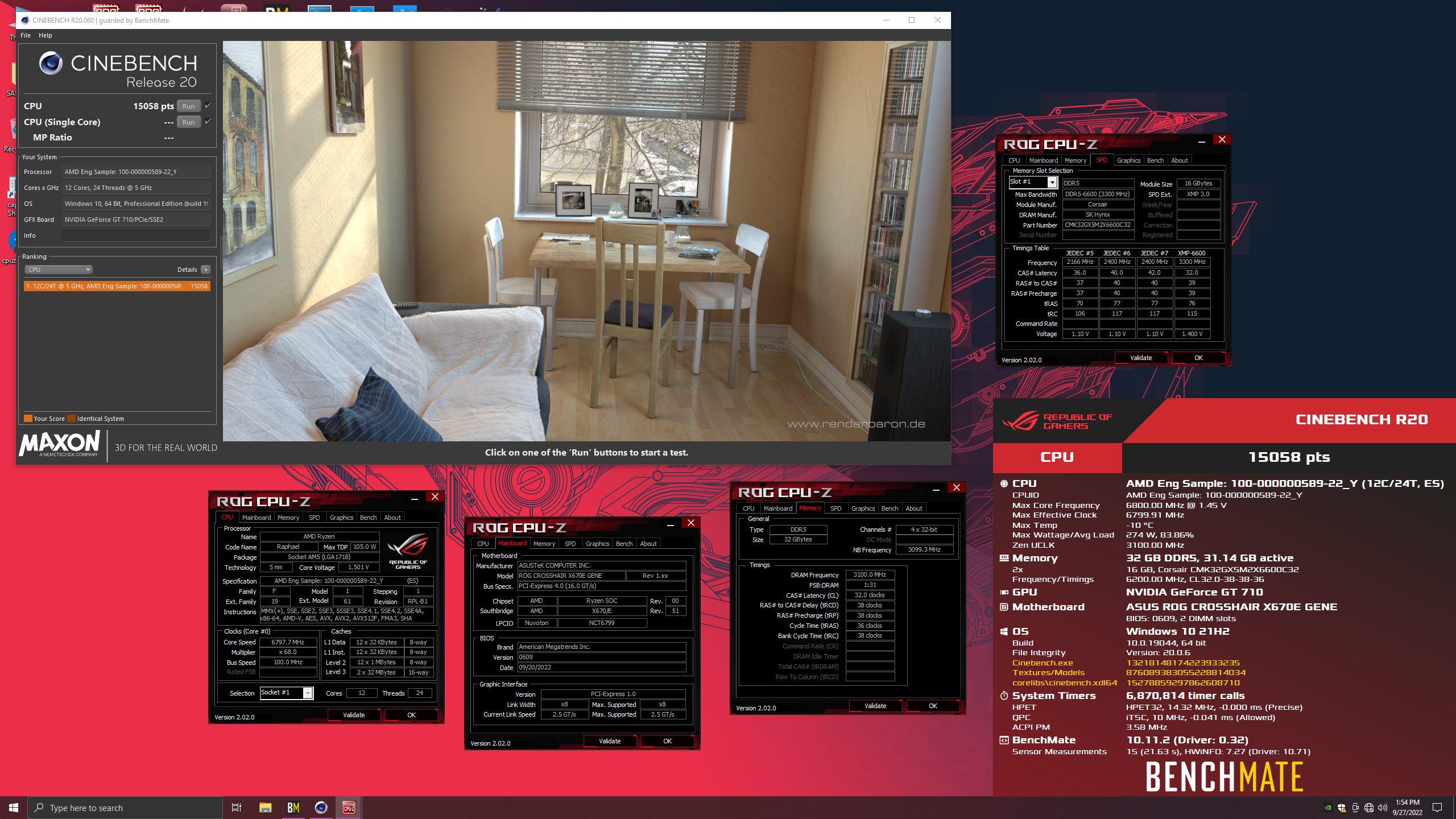The image size is (1456, 819).
Task: Click the Cinebench.exe file integrity entry in BenchMate
Action: 1043,663
